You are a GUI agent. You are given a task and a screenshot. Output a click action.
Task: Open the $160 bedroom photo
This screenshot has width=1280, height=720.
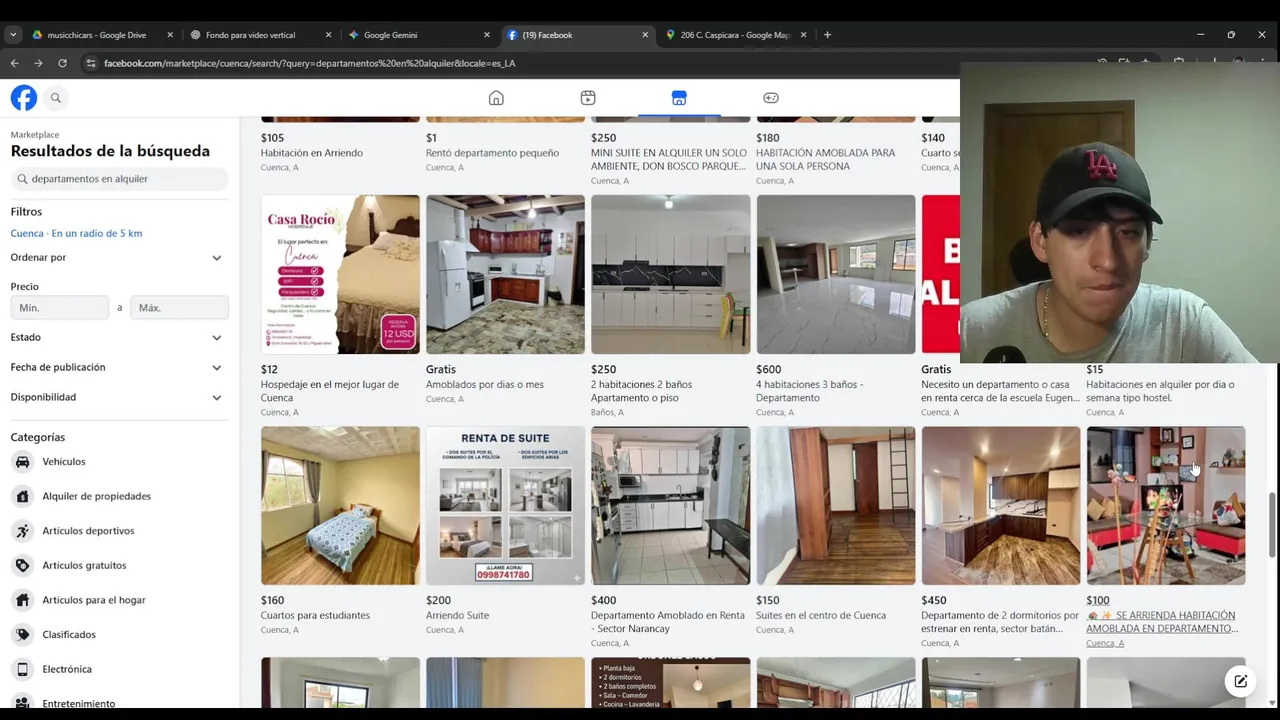click(340, 506)
